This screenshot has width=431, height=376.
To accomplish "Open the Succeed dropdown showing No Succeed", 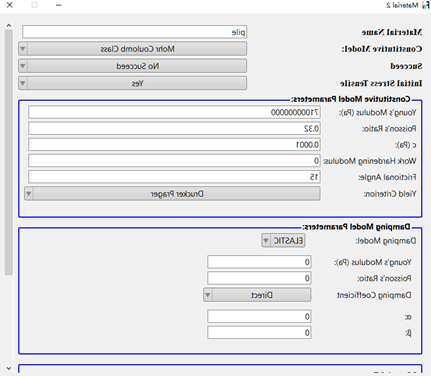I will point(133,66).
